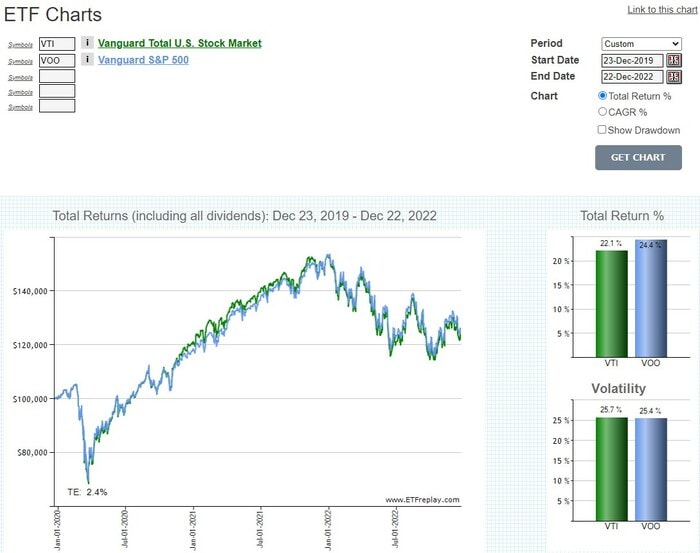This screenshot has width=700, height=553.
Task: Click the info icon next to VTI
Action: point(87,43)
